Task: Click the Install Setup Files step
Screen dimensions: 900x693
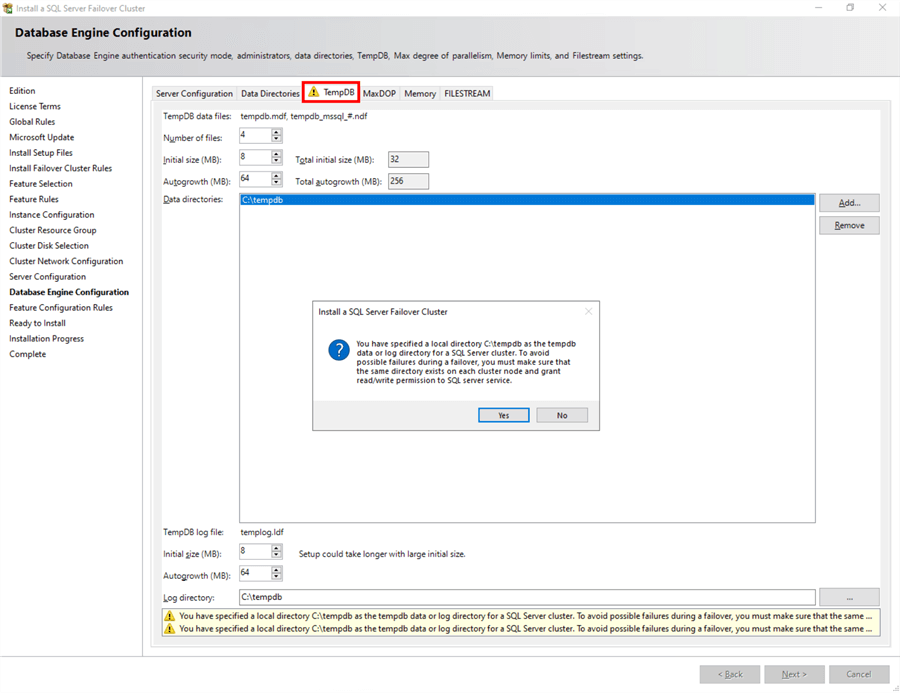Action: pos(41,153)
